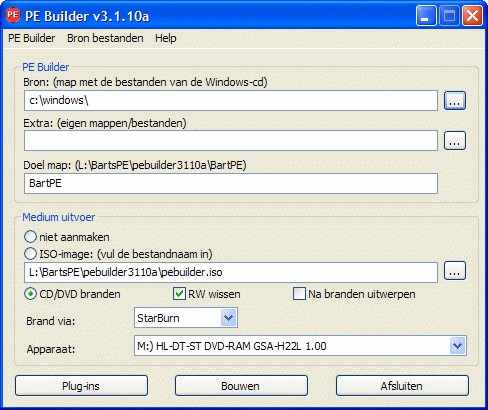This screenshot has height=410, width=488.
Task: Click the Doel map field containing BartPE
Action: coord(231,183)
